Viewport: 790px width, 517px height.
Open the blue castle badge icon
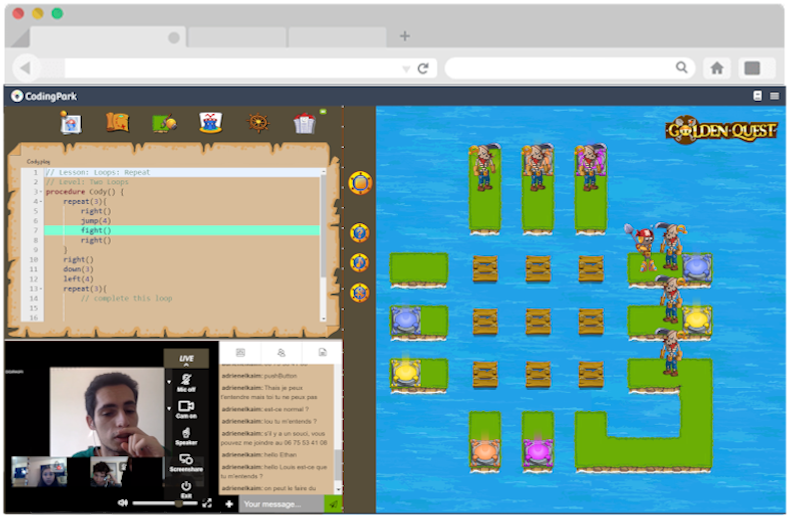pos(211,122)
